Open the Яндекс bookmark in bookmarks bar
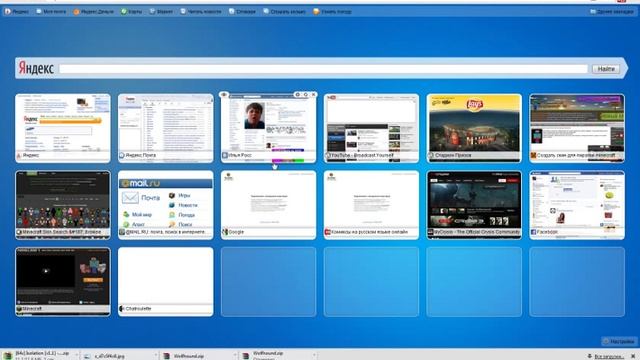640x360 pixels. pyautogui.click(x=17, y=12)
